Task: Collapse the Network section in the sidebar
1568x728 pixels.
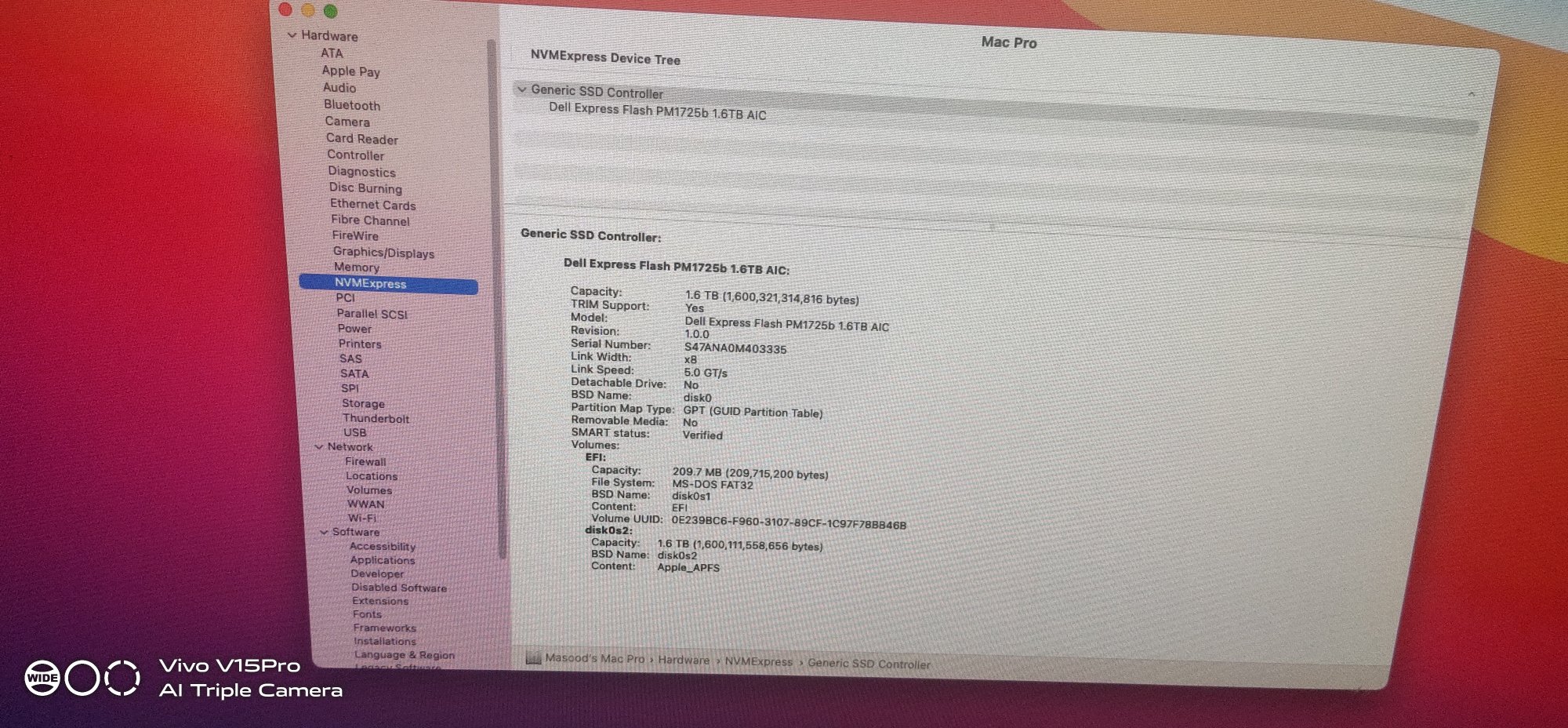Action: click(319, 447)
